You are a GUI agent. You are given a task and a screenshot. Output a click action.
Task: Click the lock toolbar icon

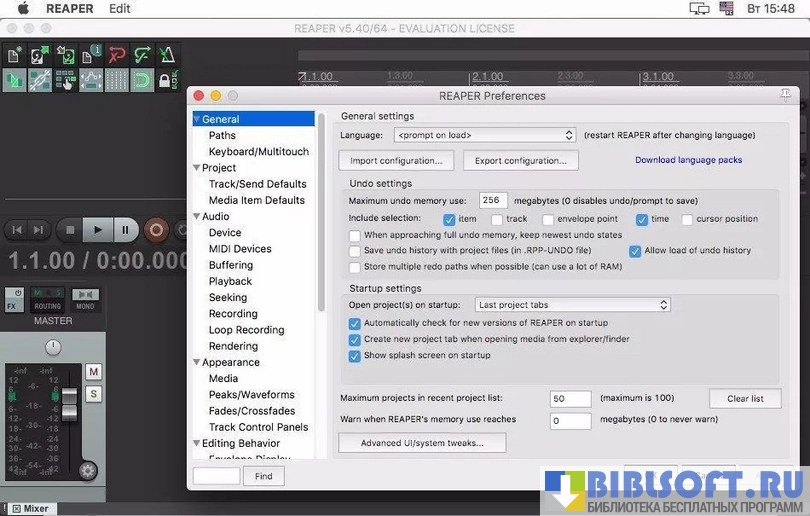(x=166, y=80)
